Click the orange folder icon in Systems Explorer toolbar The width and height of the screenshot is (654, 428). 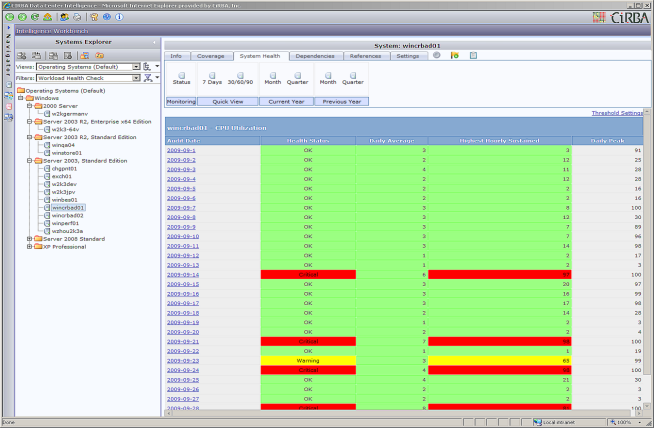pyautogui.click(x=99, y=55)
